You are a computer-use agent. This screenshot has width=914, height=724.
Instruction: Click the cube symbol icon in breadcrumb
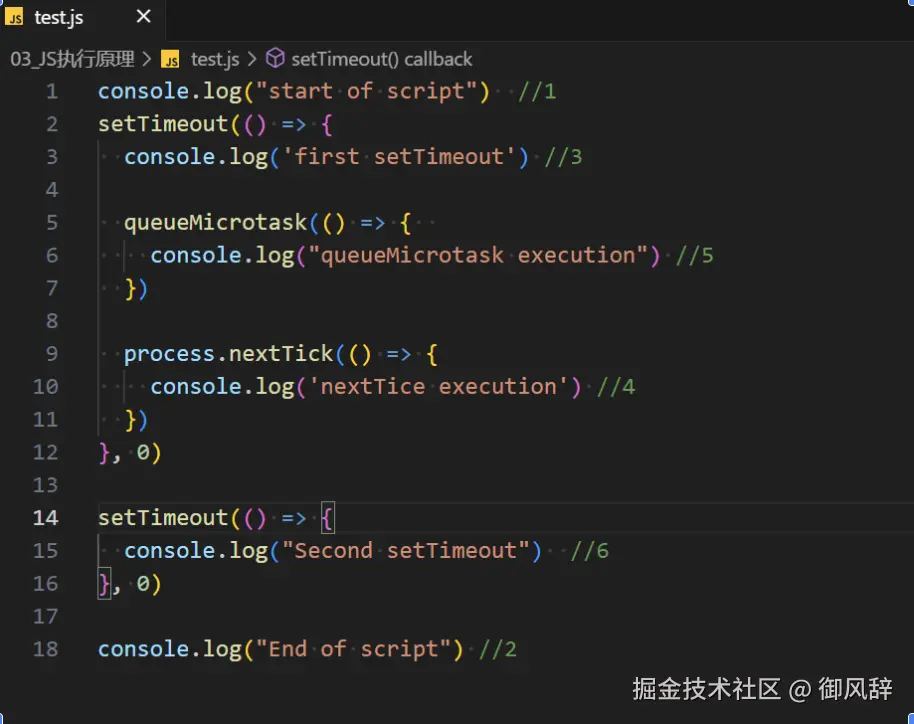(x=275, y=58)
